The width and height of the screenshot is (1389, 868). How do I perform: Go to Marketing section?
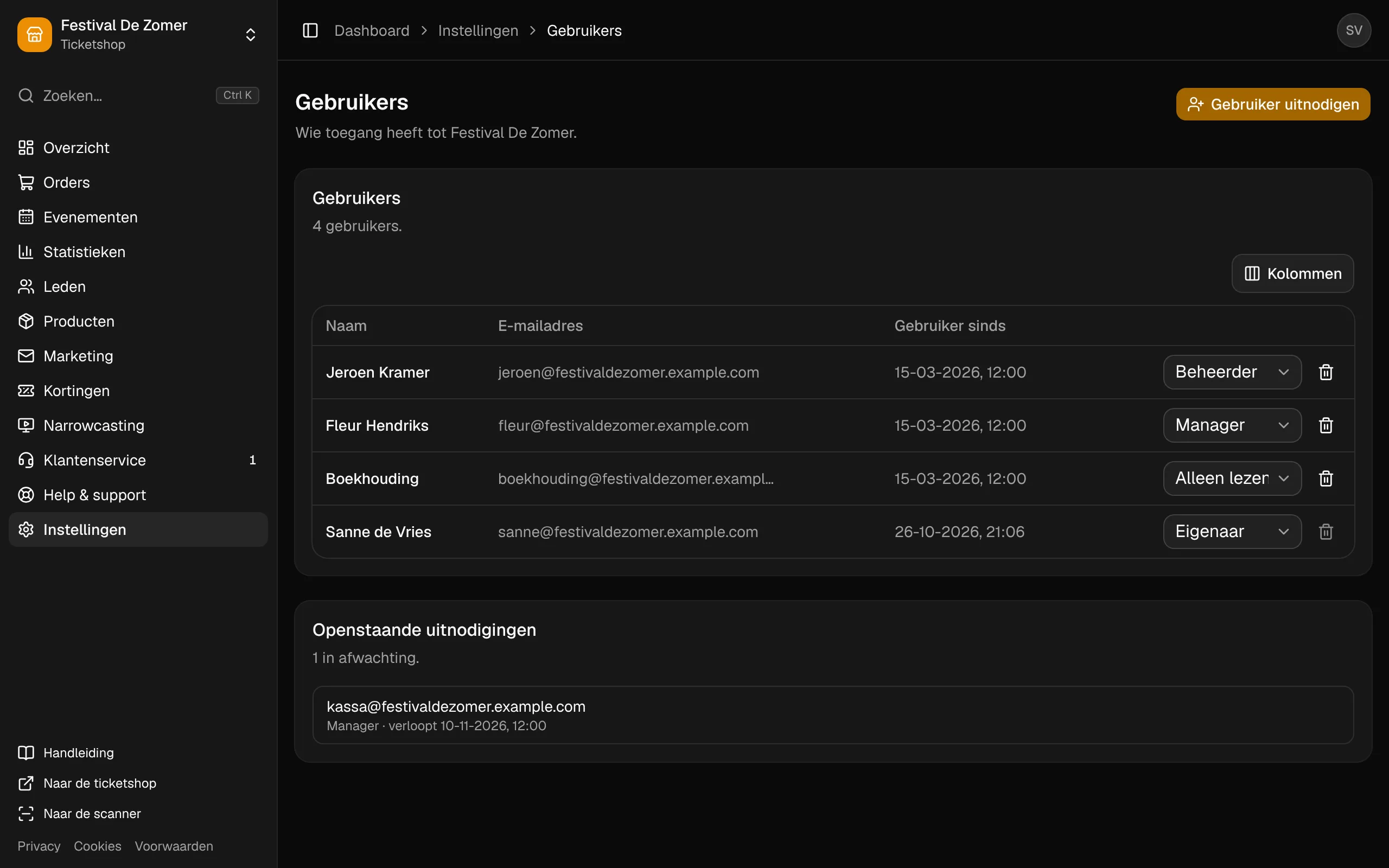[138, 356]
